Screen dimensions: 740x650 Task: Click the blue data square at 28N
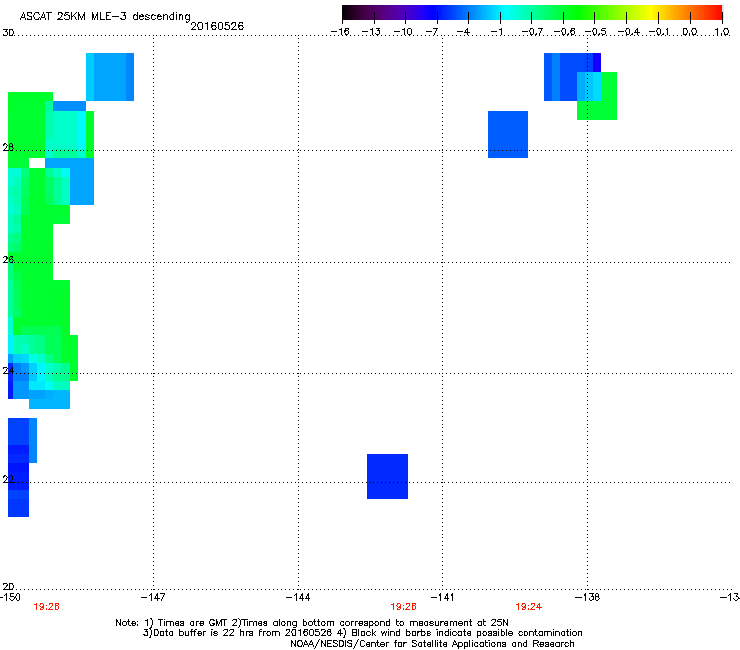(508, 134)
